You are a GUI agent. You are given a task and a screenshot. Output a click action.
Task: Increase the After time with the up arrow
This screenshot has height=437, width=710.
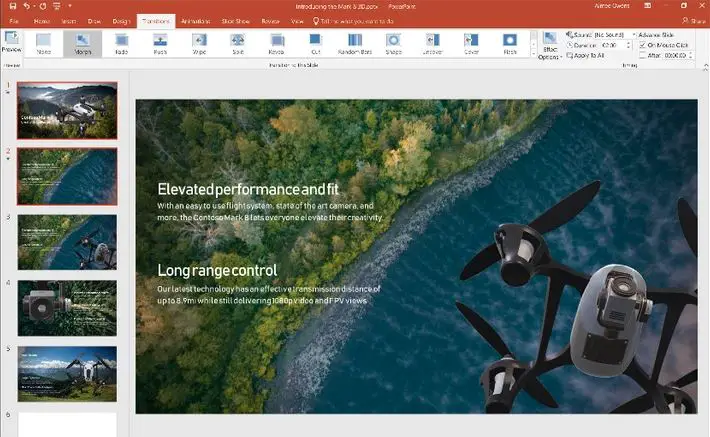point(691,53)
